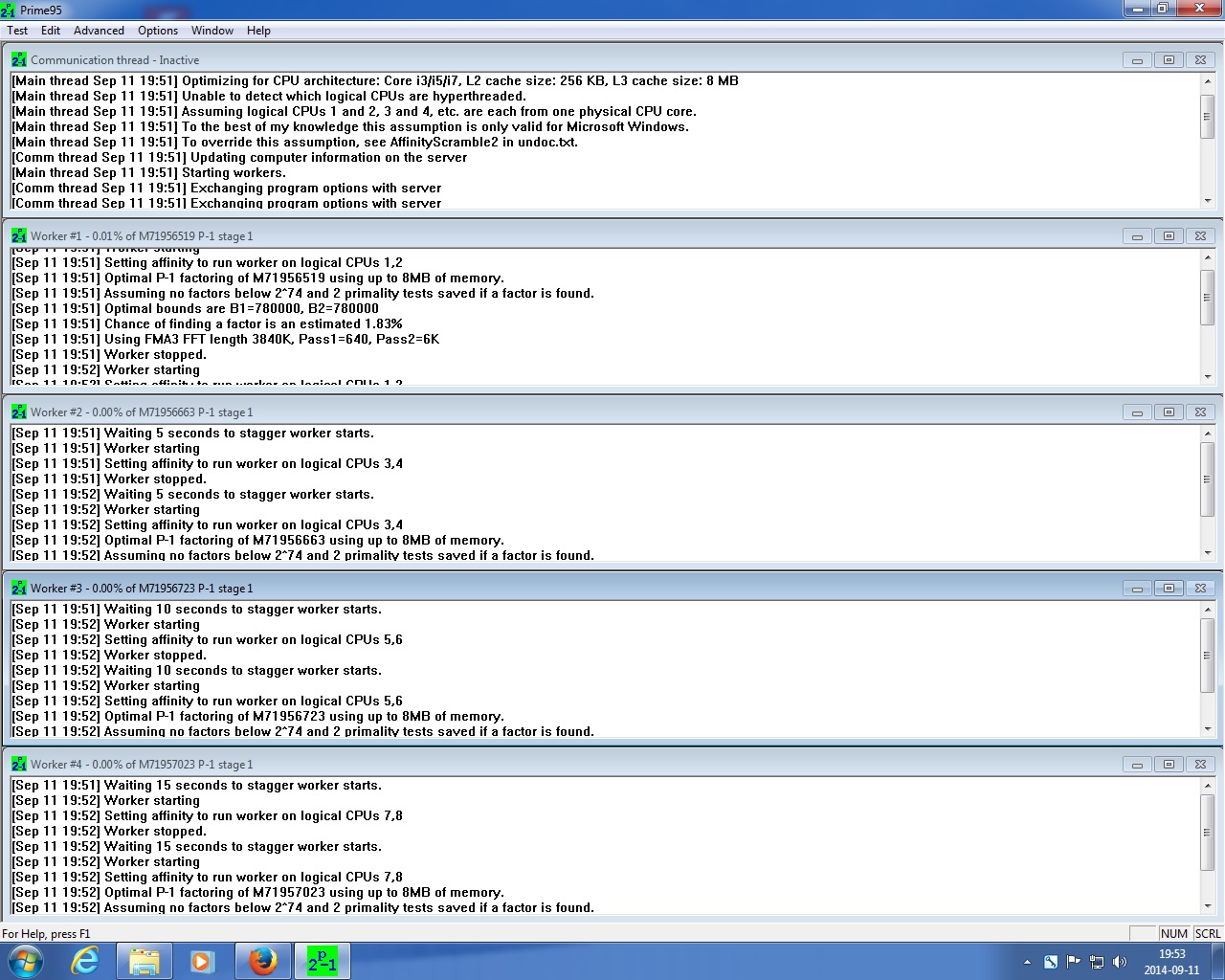
Task: Open the Options menu
Action: pos(158,31)
